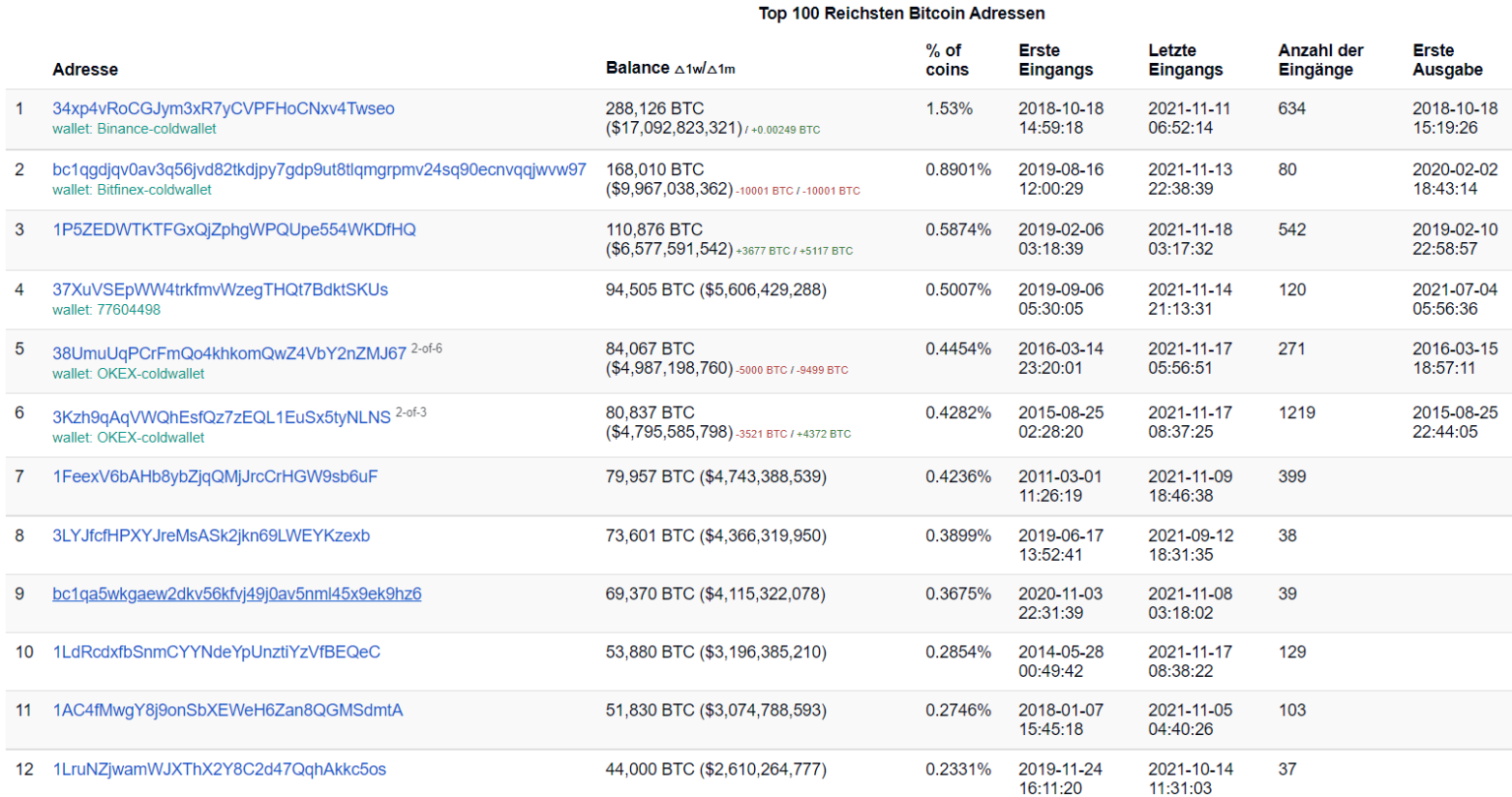Image resolution: width=1512 pixels, height=797 pixels.
Task: Open address 3LYJfcfHPXYJreMsASk2jkn69LWEYKzexb
Action: (211, 535)
